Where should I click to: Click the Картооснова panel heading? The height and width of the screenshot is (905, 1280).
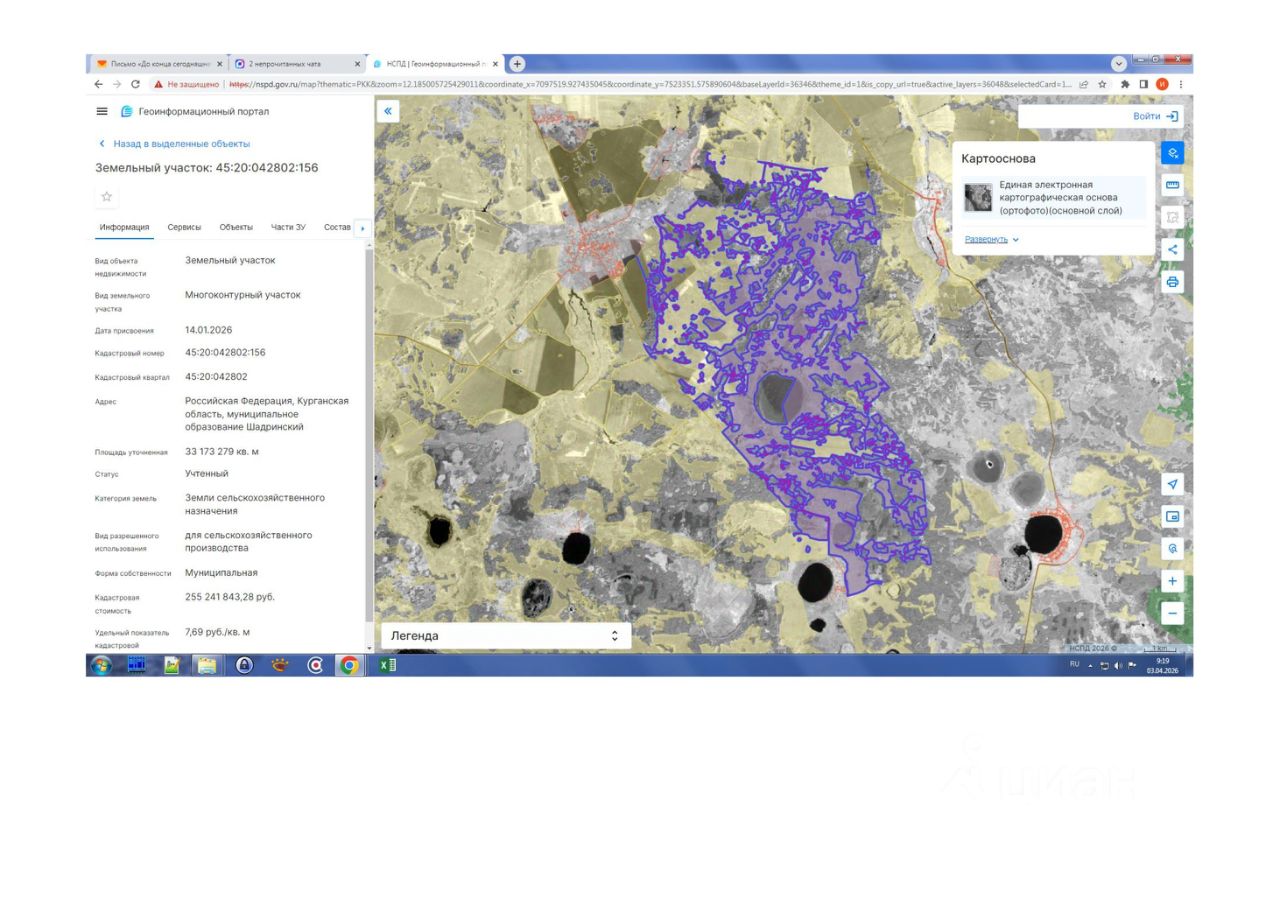[999, 159]
